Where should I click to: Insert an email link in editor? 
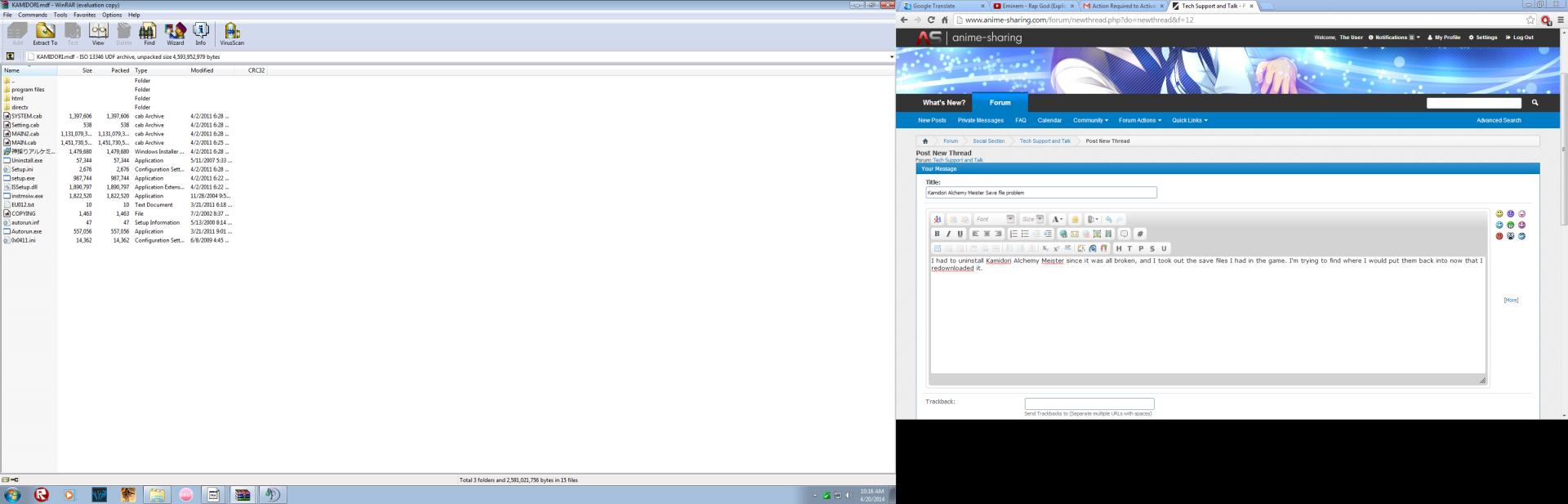point(1075,234)
